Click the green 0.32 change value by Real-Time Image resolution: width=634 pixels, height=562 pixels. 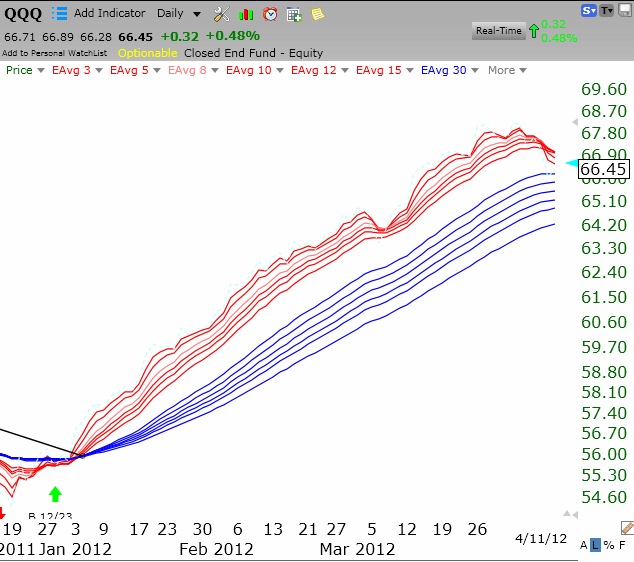(553, 24)
